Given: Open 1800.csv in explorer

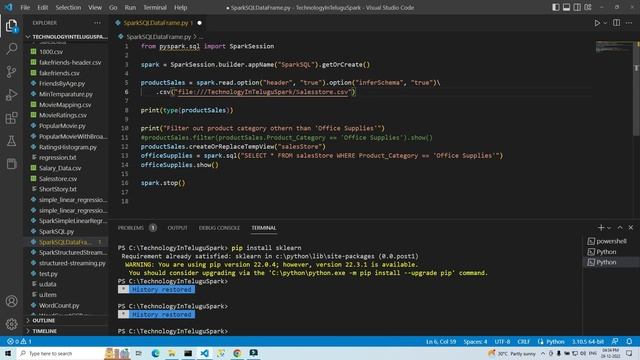Looking at the screenshot, I should (x=51, y=52).
